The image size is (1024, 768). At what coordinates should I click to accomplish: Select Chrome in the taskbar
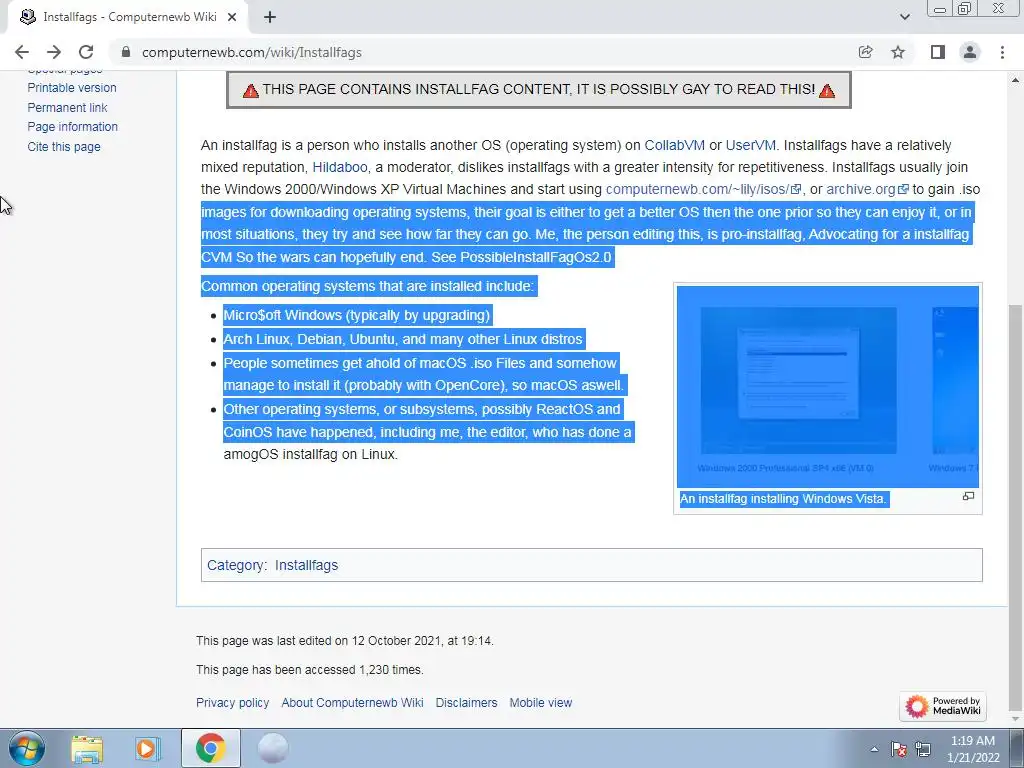pos(210,748)
